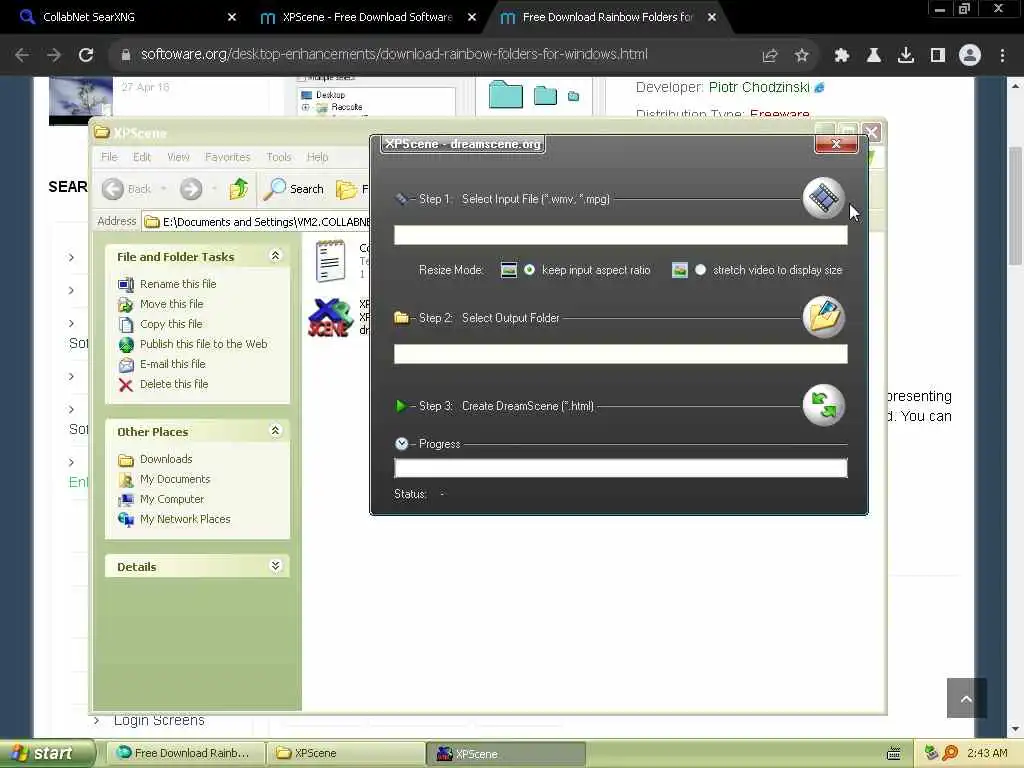
Task: Click the Windows start button
Action: (x=48, y=753)
